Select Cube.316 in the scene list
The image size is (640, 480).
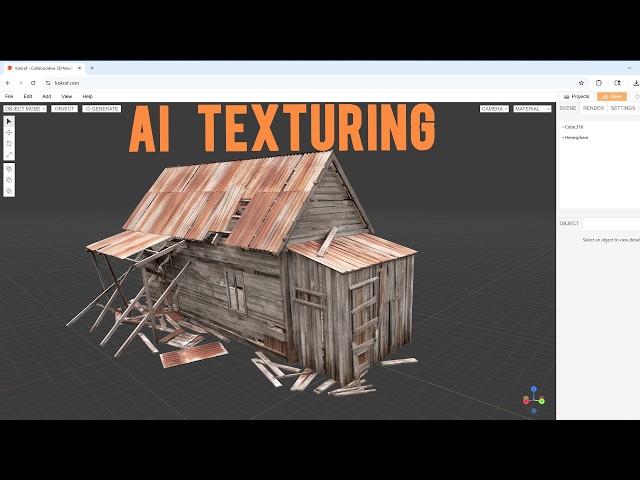tap(573, 127)
